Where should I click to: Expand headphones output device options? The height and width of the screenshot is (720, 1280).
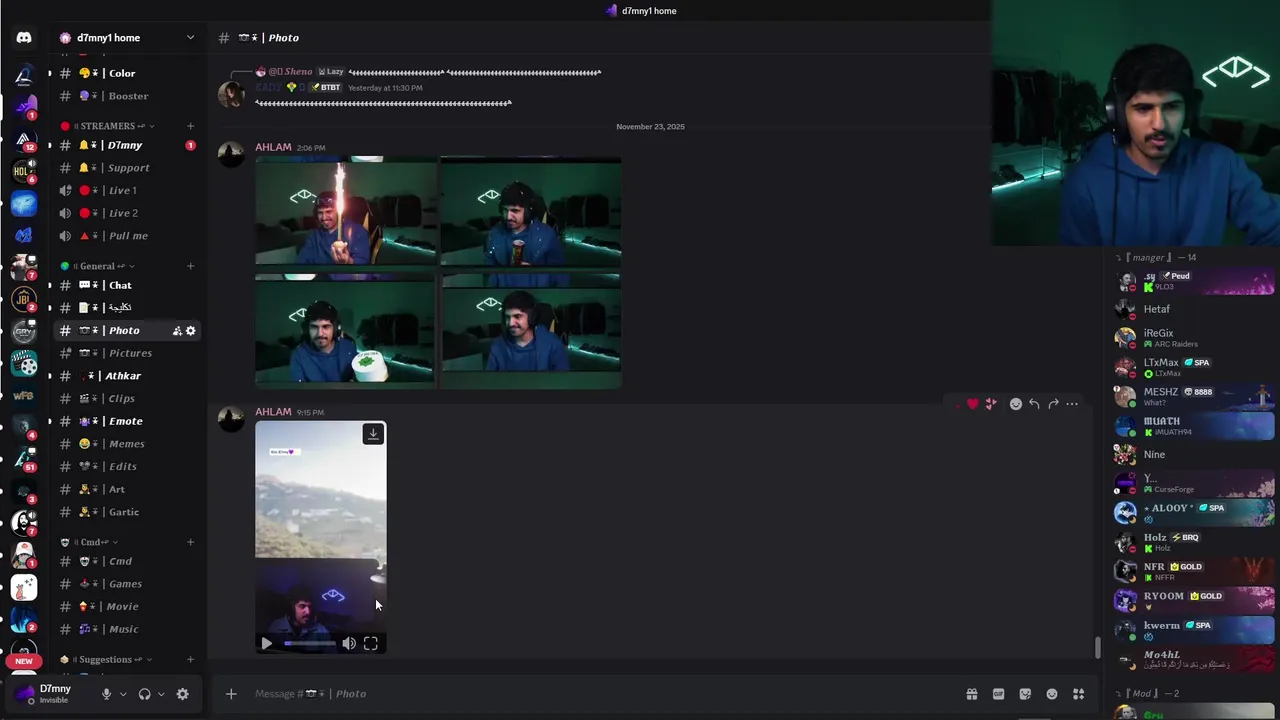161,694
